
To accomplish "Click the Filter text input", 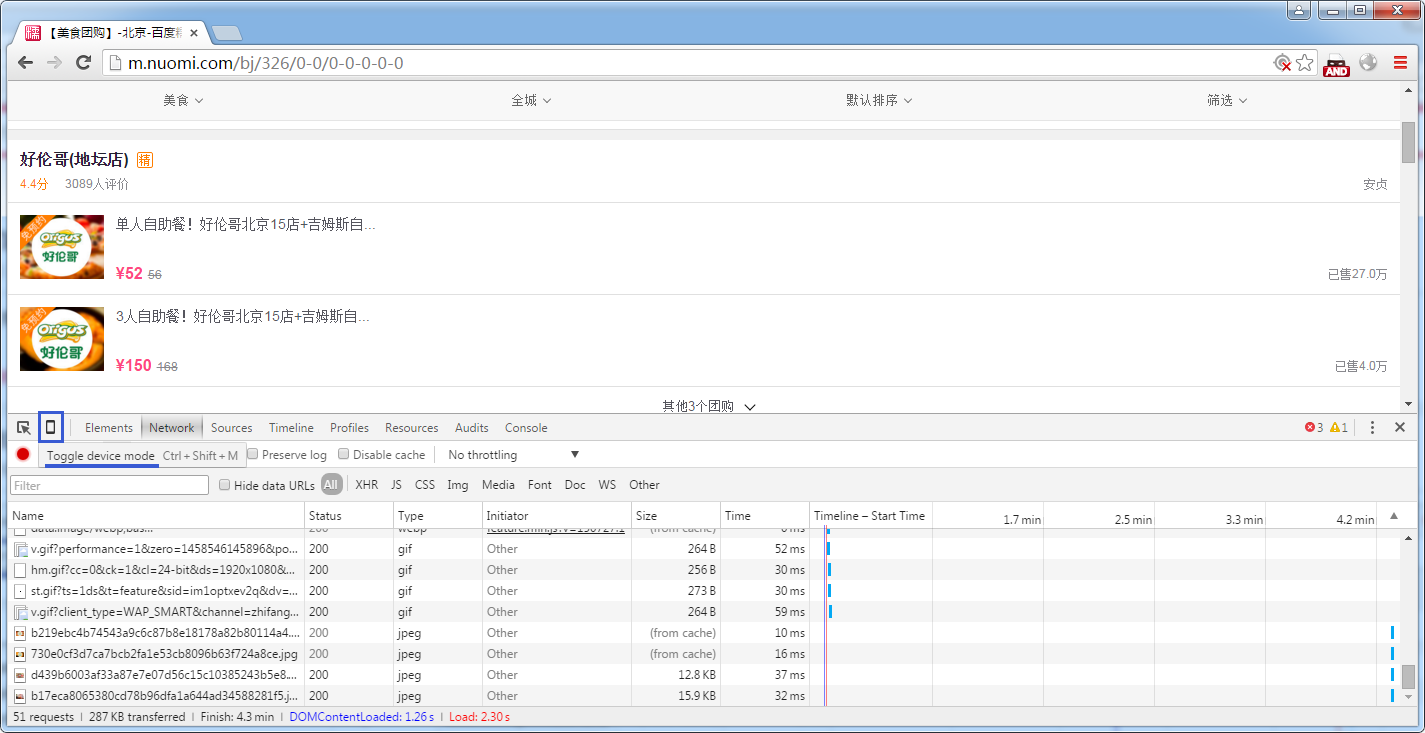I will 109,485.
